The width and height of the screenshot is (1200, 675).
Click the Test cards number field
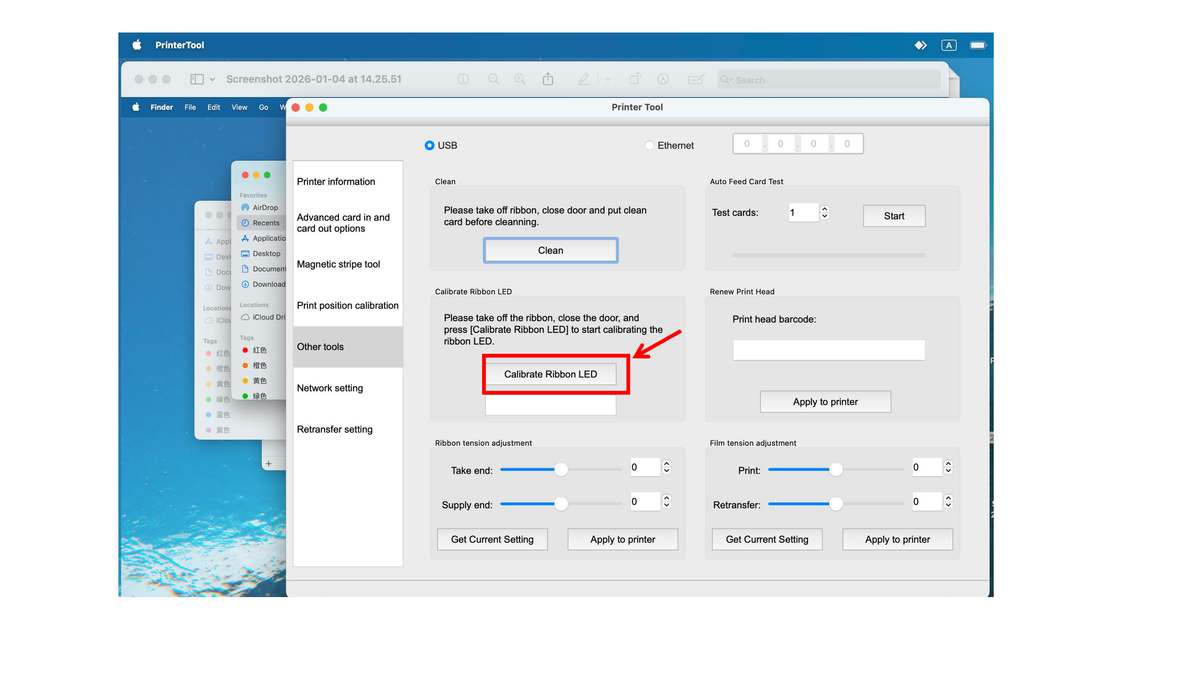tap(803, 212)
